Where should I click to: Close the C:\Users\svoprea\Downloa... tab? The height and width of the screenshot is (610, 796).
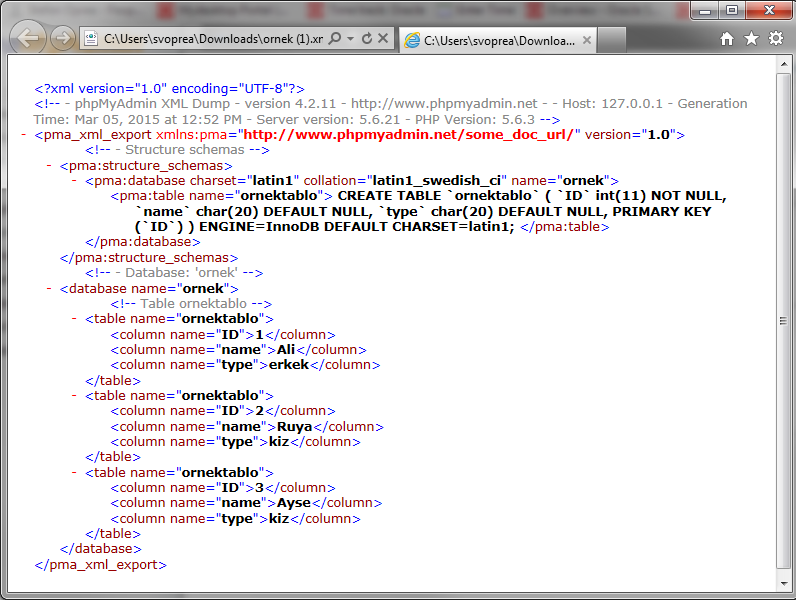[x=586, y=40]
